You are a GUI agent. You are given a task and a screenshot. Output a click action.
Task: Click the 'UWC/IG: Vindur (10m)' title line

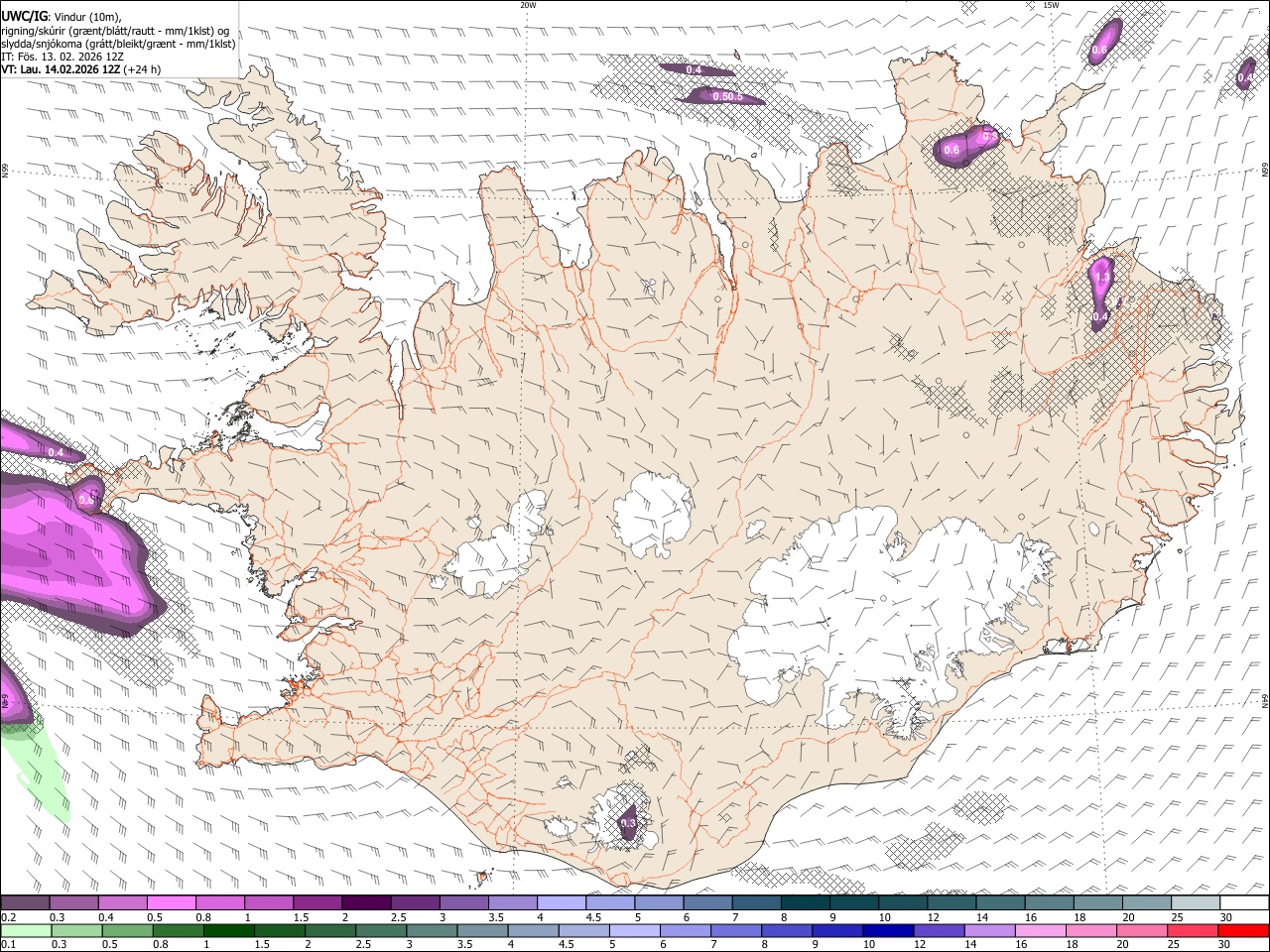63,16
